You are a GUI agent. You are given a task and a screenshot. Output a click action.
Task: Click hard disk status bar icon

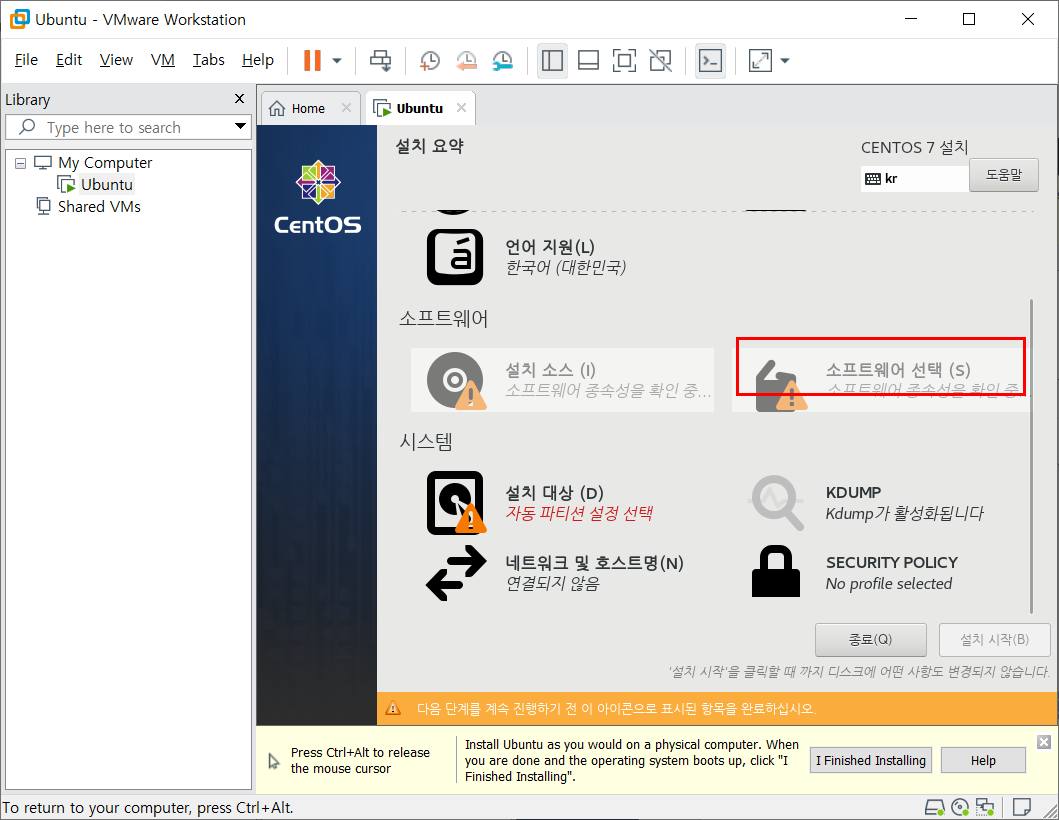(935, 806)
